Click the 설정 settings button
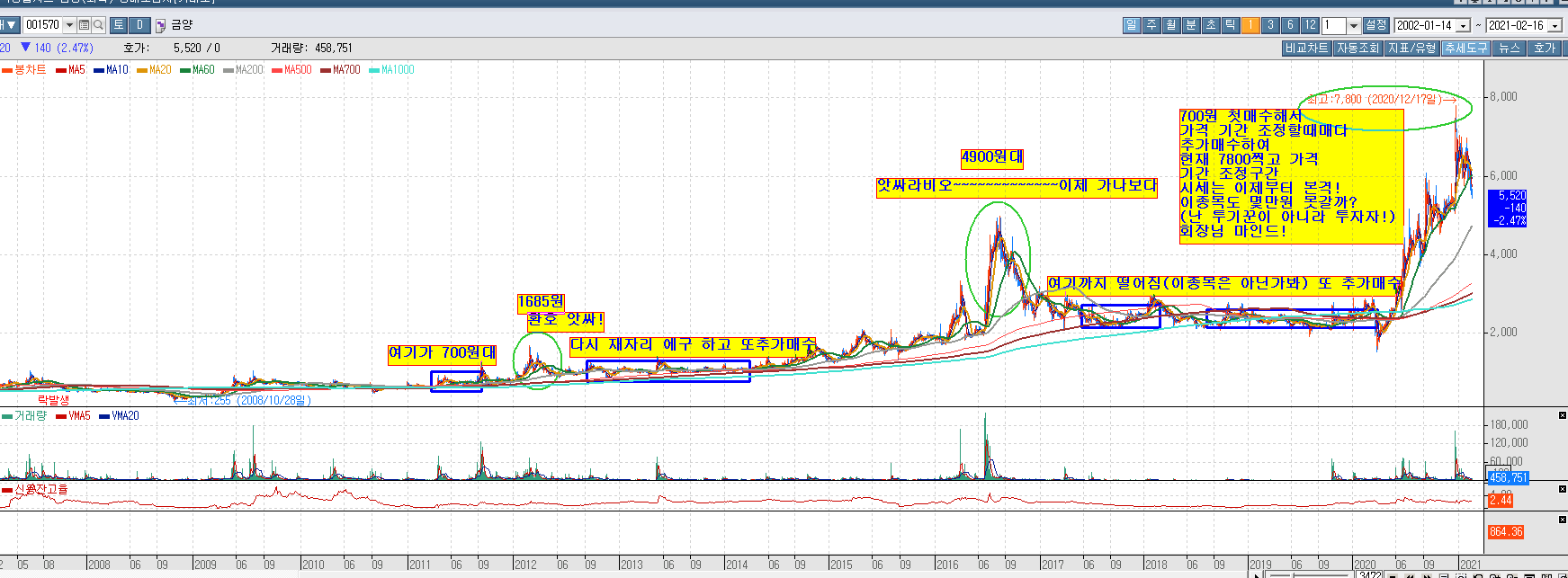The width and height of the screenshot is (1568, 578). pos(1375,25)
